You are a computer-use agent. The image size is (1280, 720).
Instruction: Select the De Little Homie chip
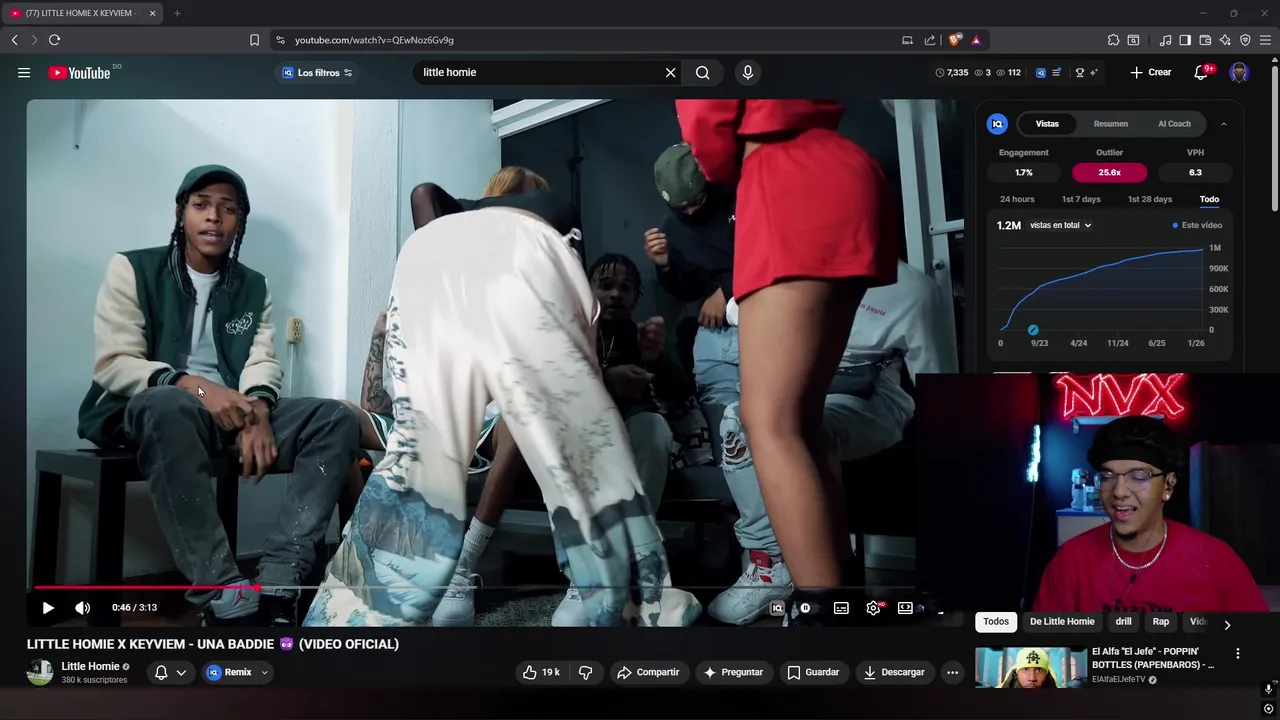tap(1062, 621)
